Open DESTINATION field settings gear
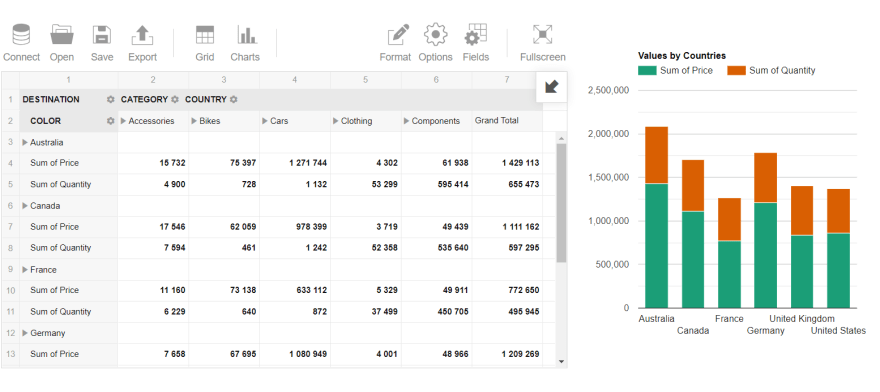 pos(111,99)
